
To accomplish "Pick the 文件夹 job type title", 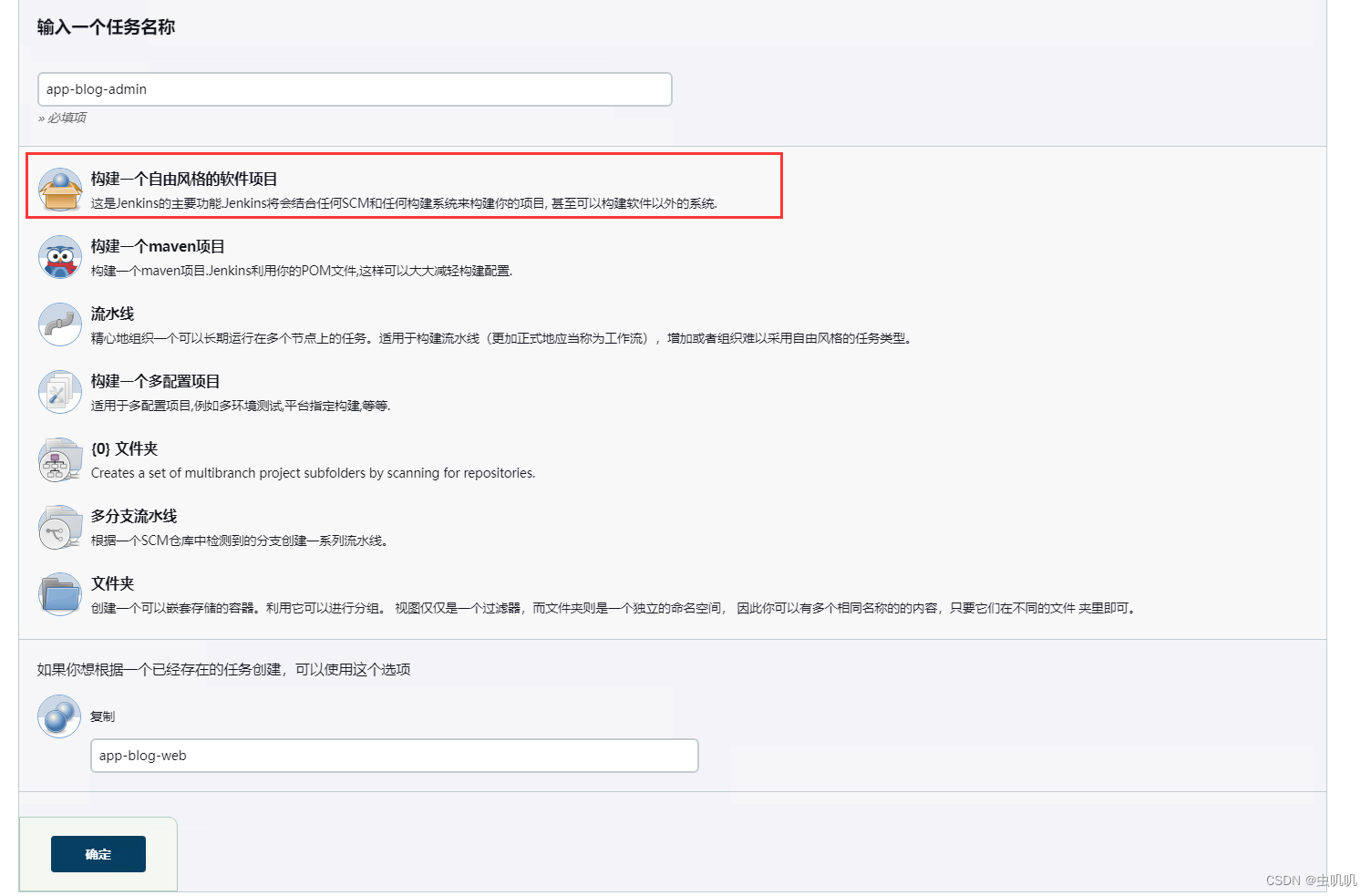I will 112,583.
